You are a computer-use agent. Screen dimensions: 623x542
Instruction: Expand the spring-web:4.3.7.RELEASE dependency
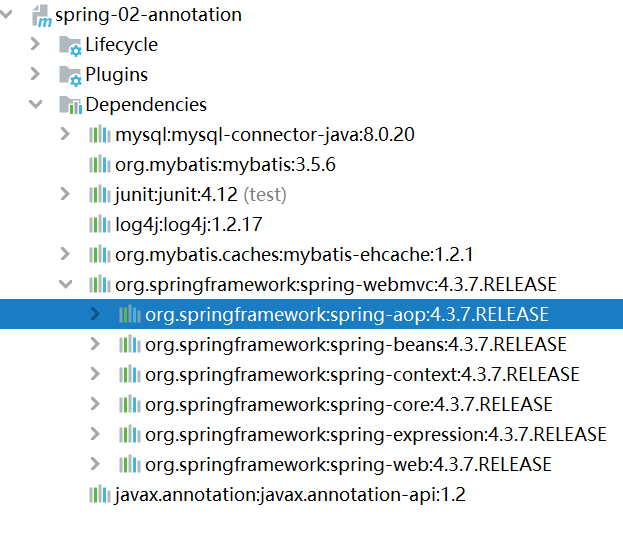[x=95, y=464]
